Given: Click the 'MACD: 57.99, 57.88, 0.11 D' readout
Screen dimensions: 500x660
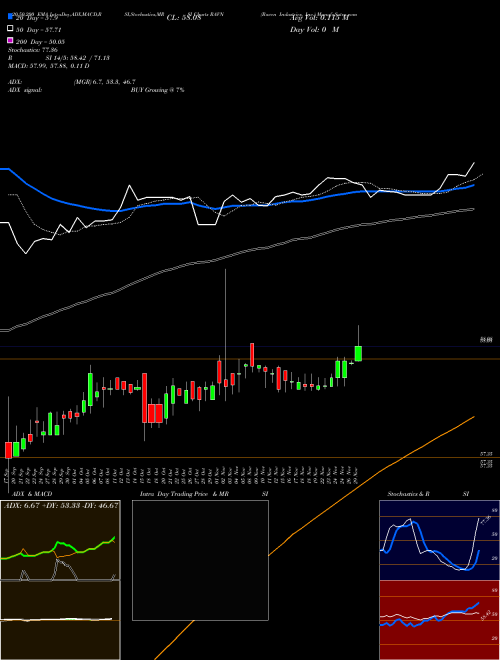Looking at the screenshot, I should pyautogui.click(x=49, y=66).
